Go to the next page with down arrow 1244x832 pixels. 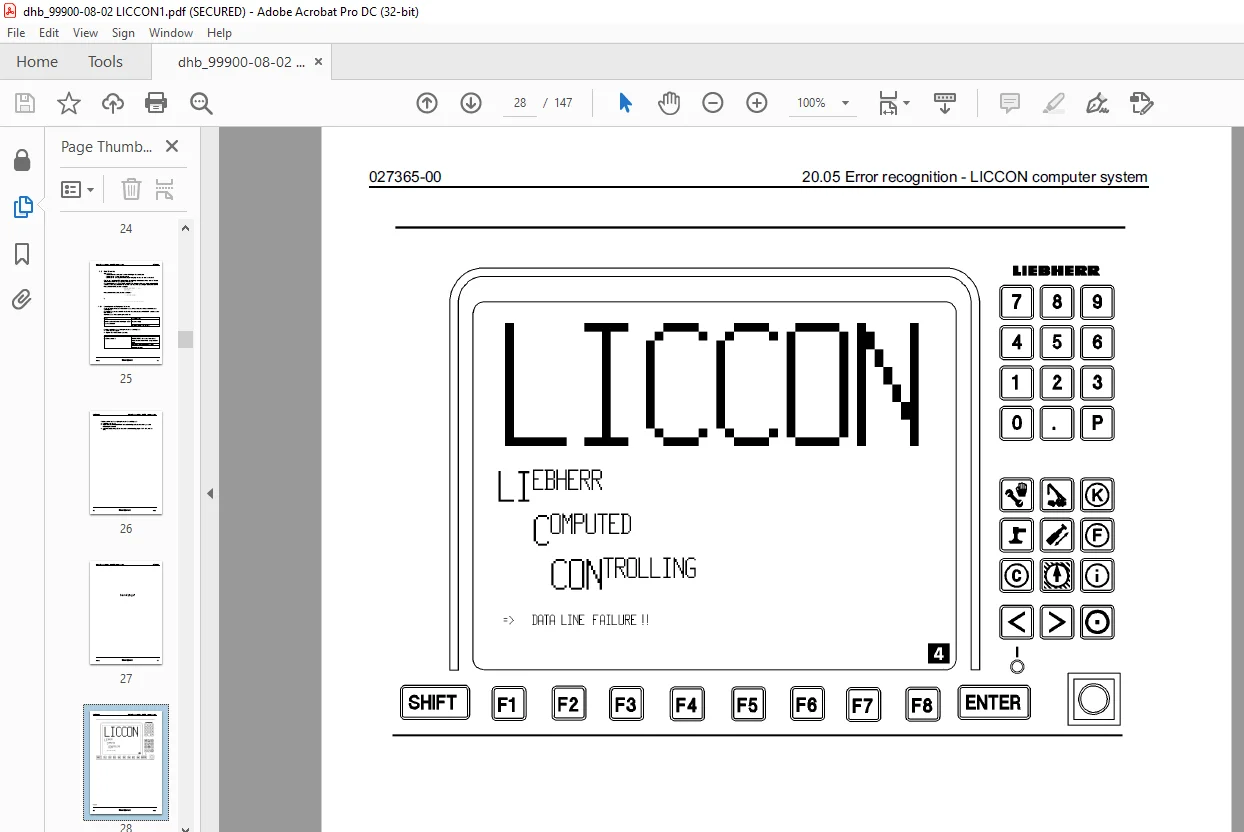pos(471,103)
